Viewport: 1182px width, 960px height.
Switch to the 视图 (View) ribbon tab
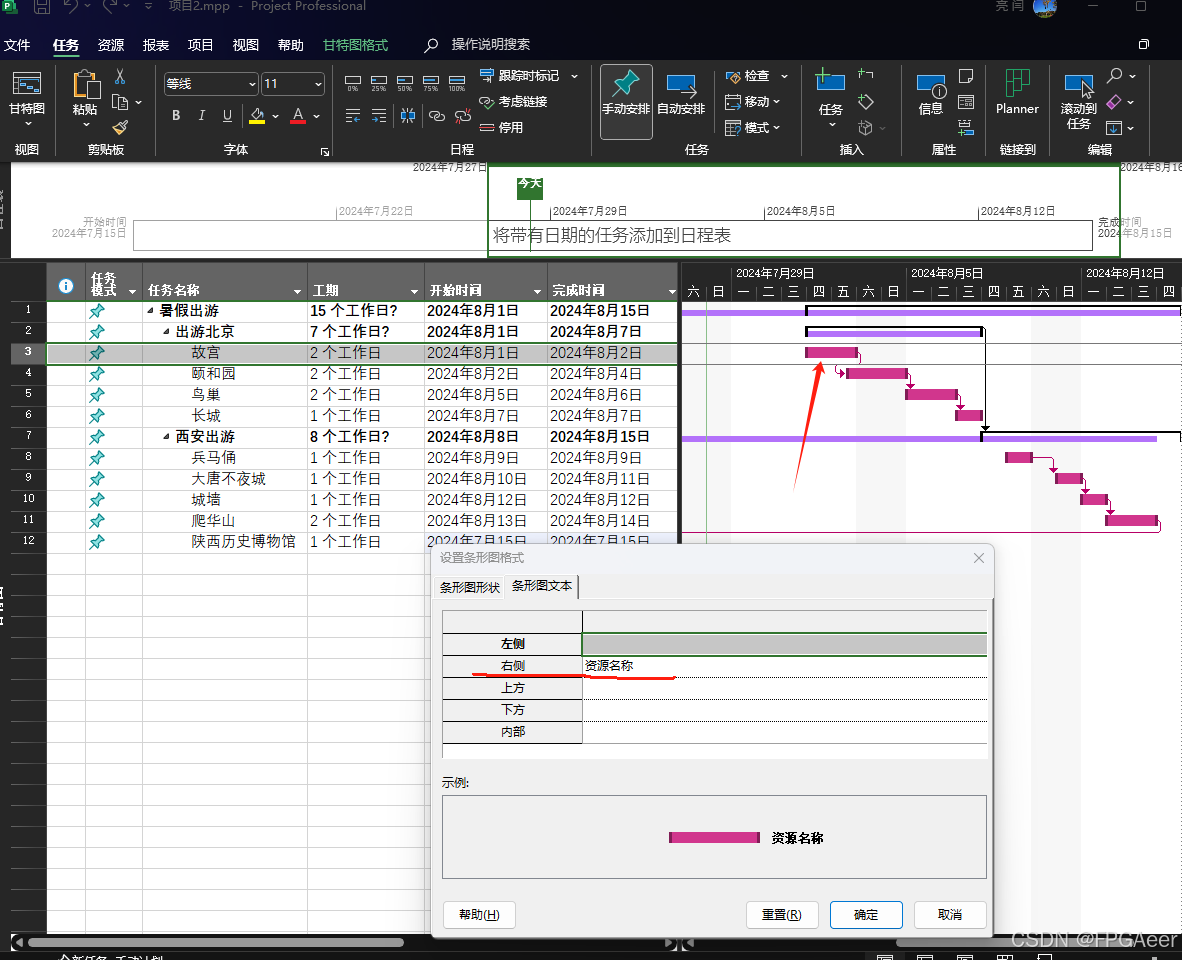click(x=245, y=45)
